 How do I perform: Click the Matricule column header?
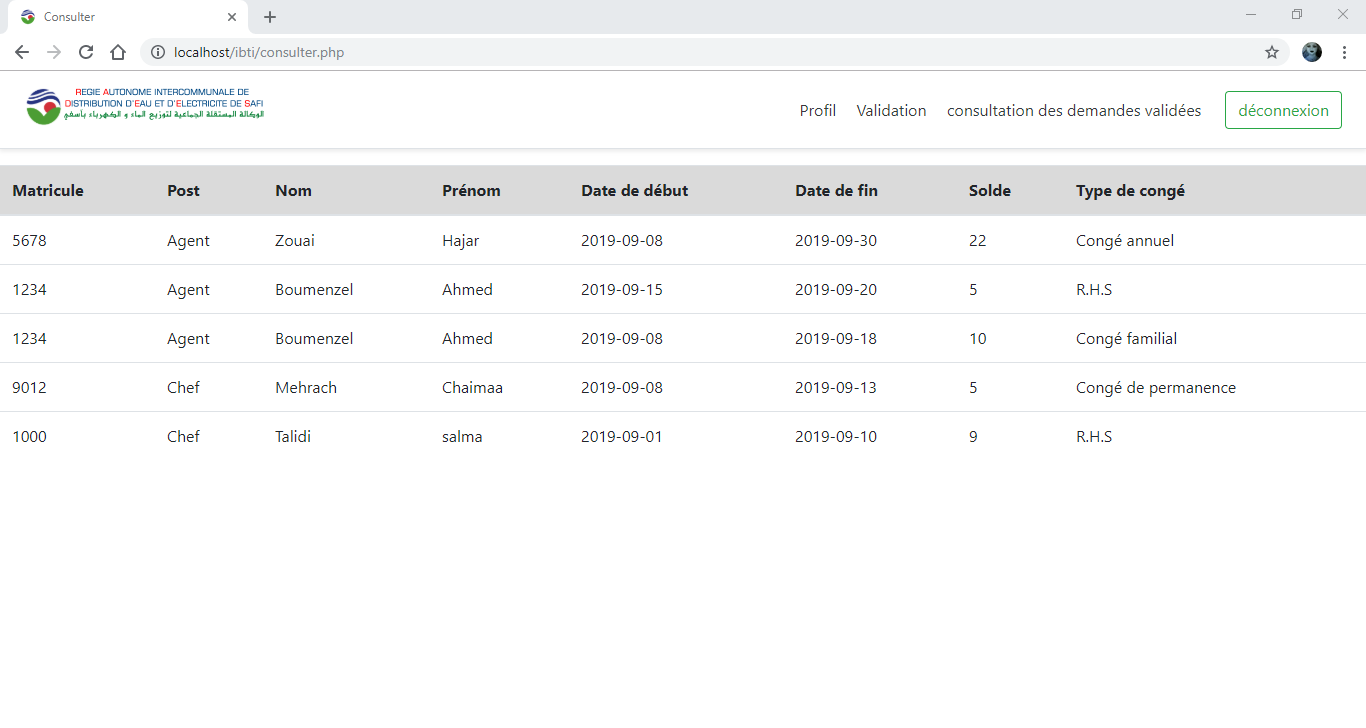pos(47,190)
